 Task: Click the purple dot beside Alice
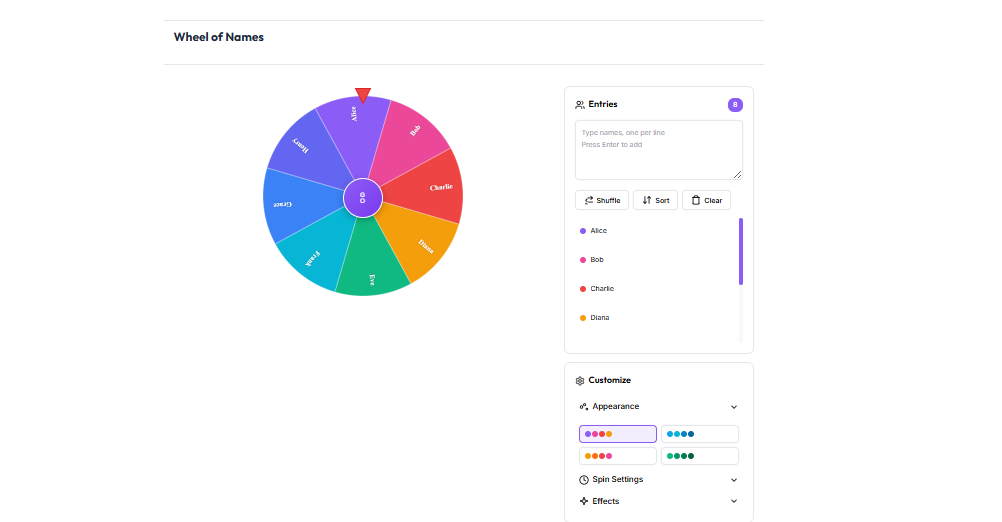pos(583,231)
